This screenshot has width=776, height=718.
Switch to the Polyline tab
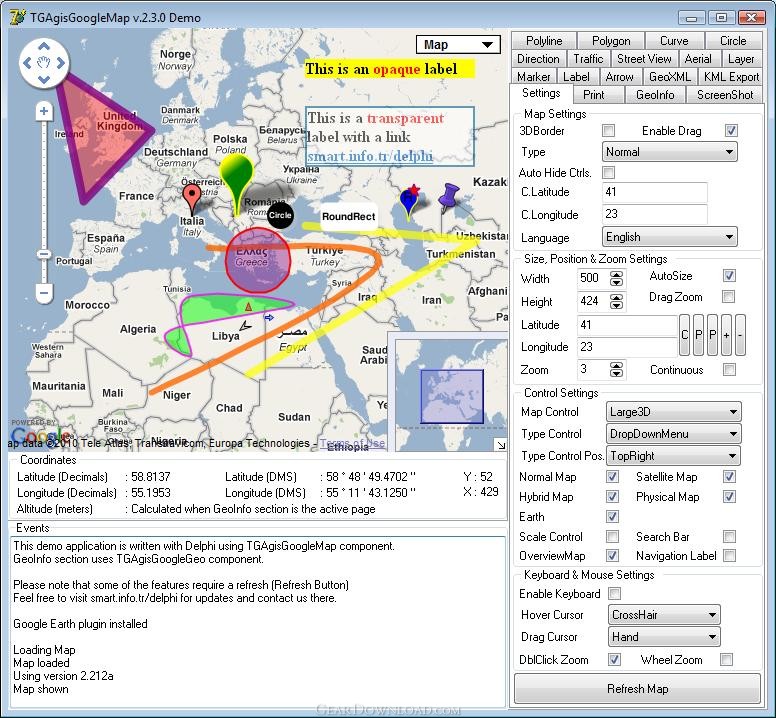click(x=544, y=41)
